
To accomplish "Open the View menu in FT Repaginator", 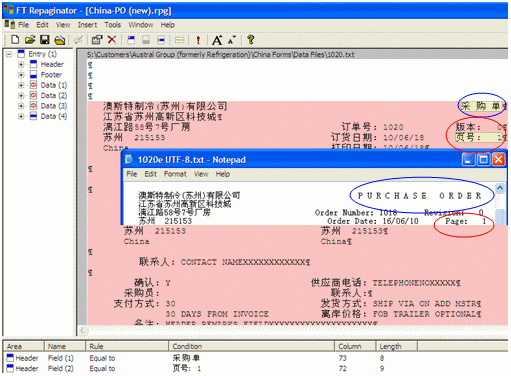I will [x=63, y=25].
